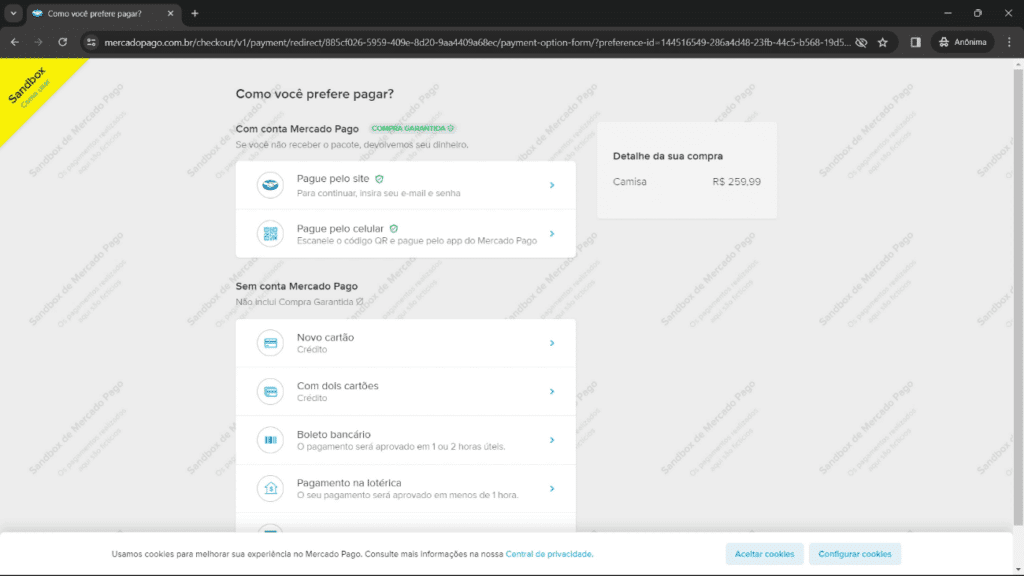Image resolution: width=1024 pixels, height=576 pixels.
Task: Click the site information icon in address bar
Action: click(x=91, y=42)
